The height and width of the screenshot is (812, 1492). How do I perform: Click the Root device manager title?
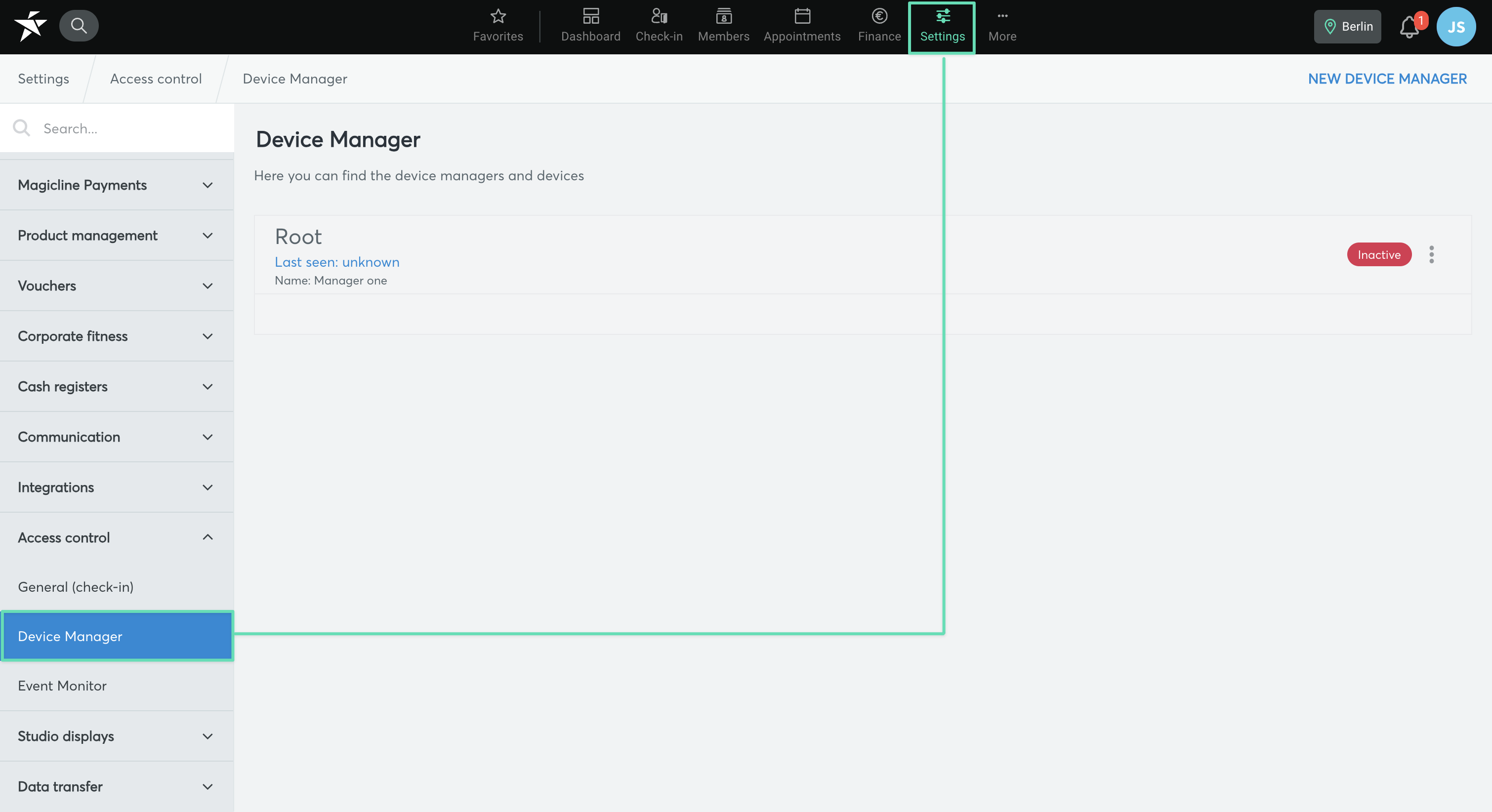tap(298, 236)
